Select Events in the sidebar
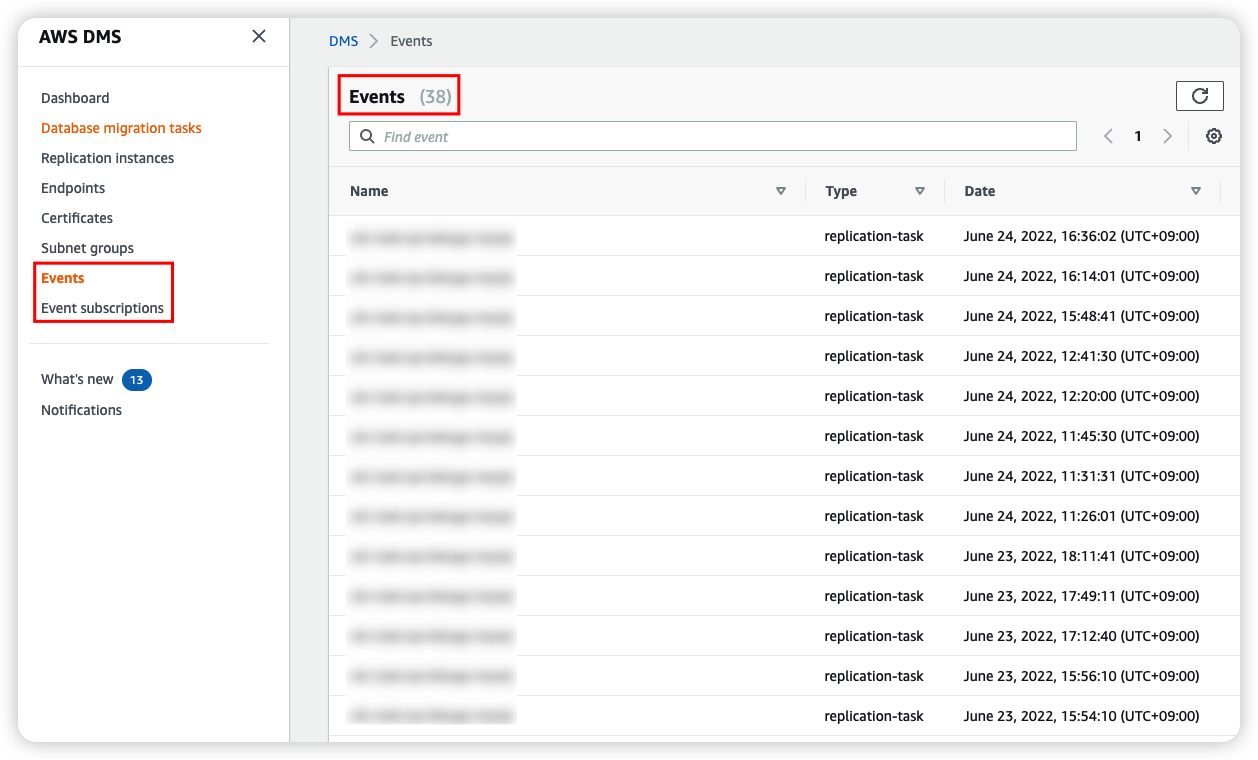1258x760 pixels. point(63,278)
